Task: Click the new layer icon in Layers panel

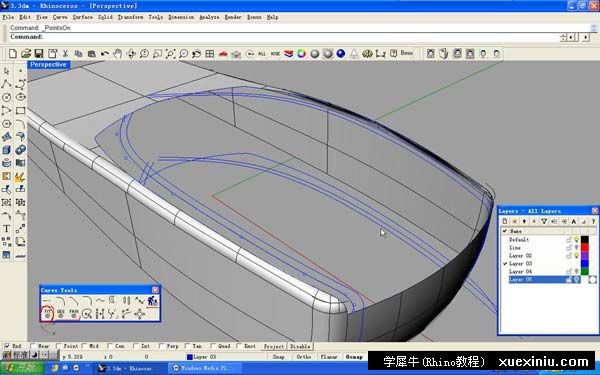Action: [505, 221]
